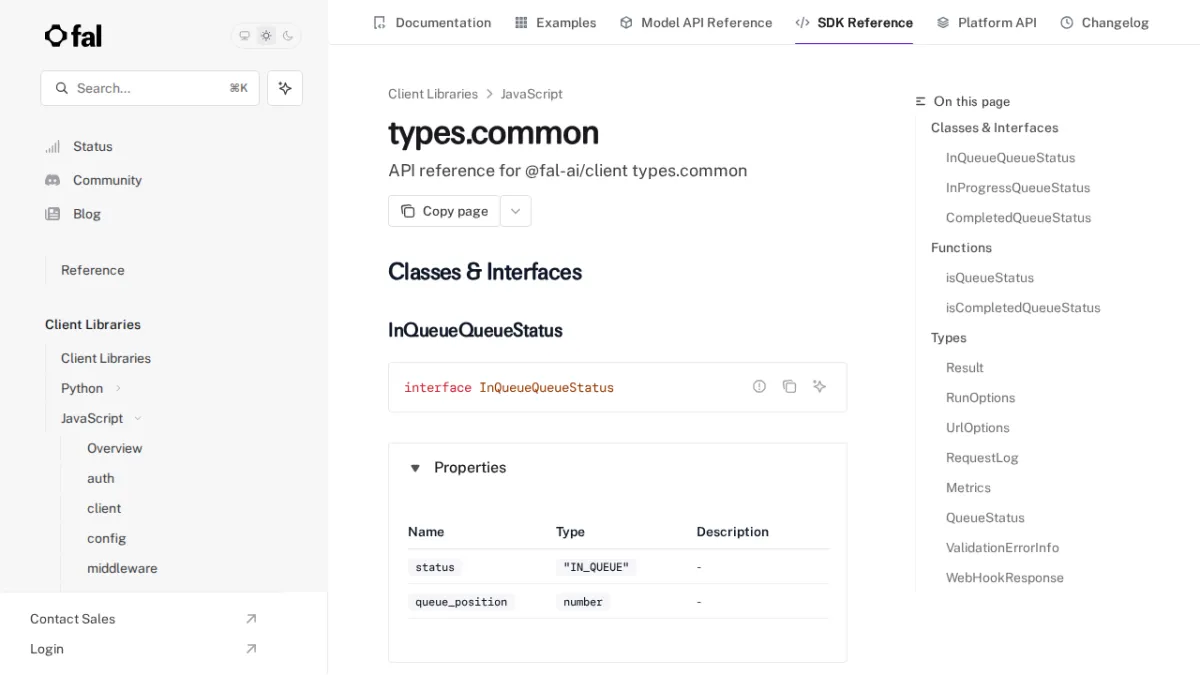The height and width of the screenshot is (675, 1200).
Task: Open the AI assistant sparkle button
Action: point(285,88)
